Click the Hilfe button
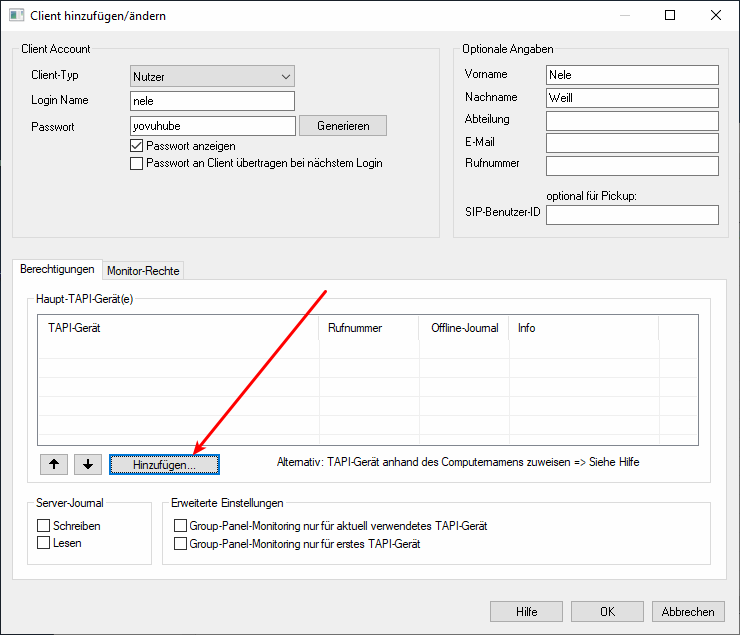The height and width of the screenshot is (635, 740). 526,612
